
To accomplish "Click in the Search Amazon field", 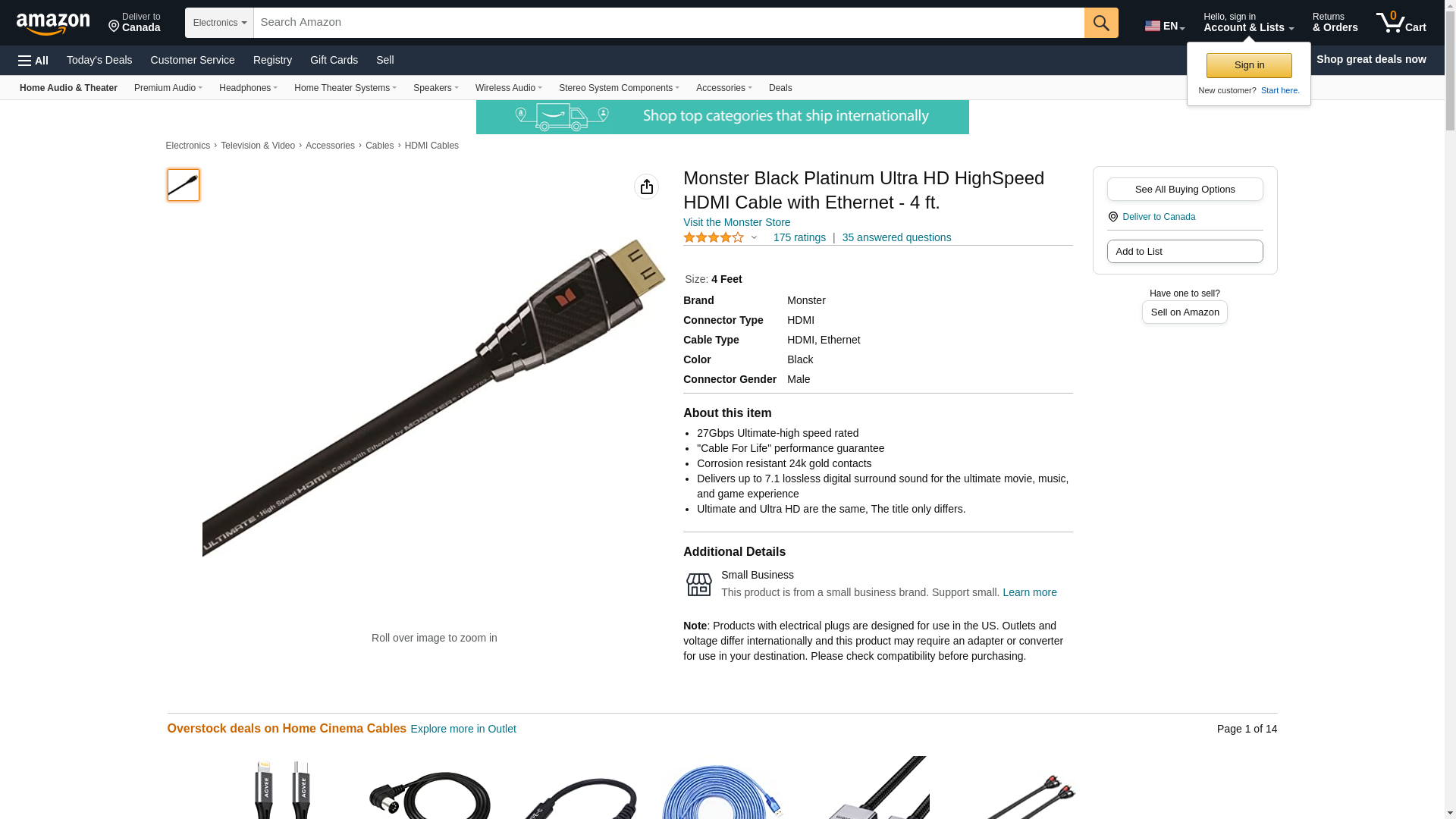I will [669, 23].
